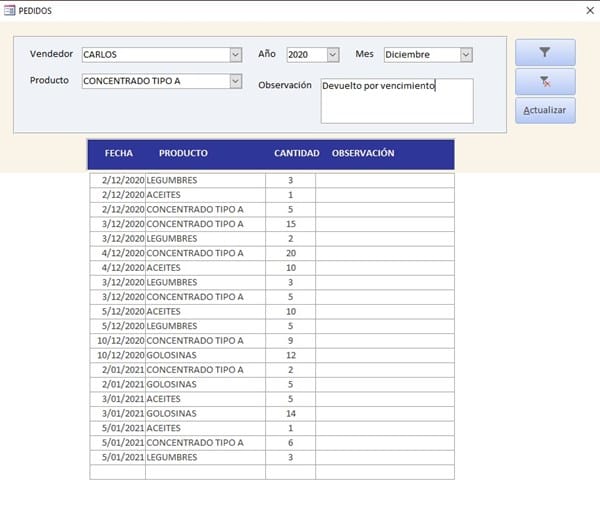The height and width of the screenshot is (511, 600).
Task: Click the apply filter funnel button
Action: 545,52
